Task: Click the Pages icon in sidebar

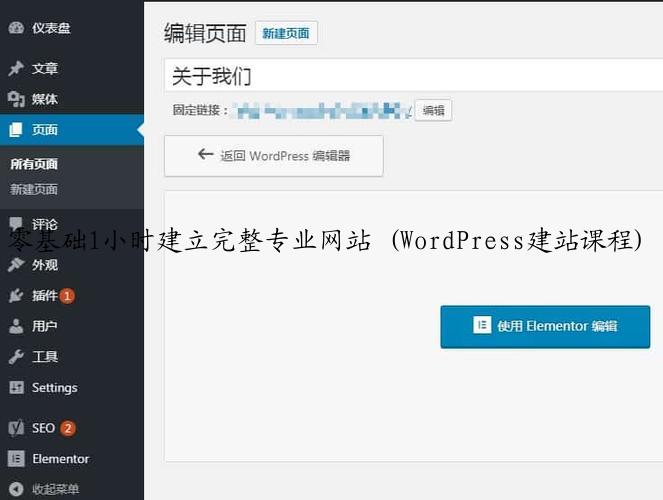Action: click(16, 130)
